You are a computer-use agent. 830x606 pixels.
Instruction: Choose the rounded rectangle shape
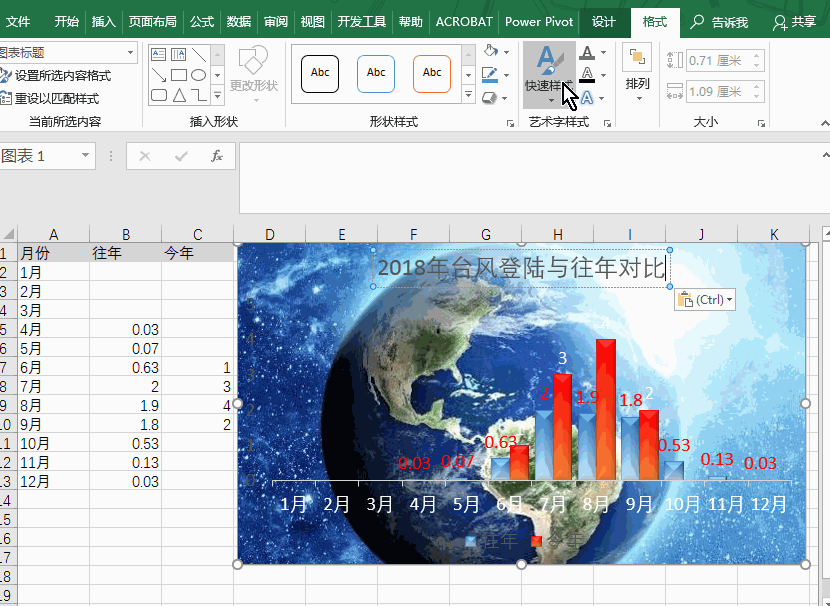[x=158, y=95]
